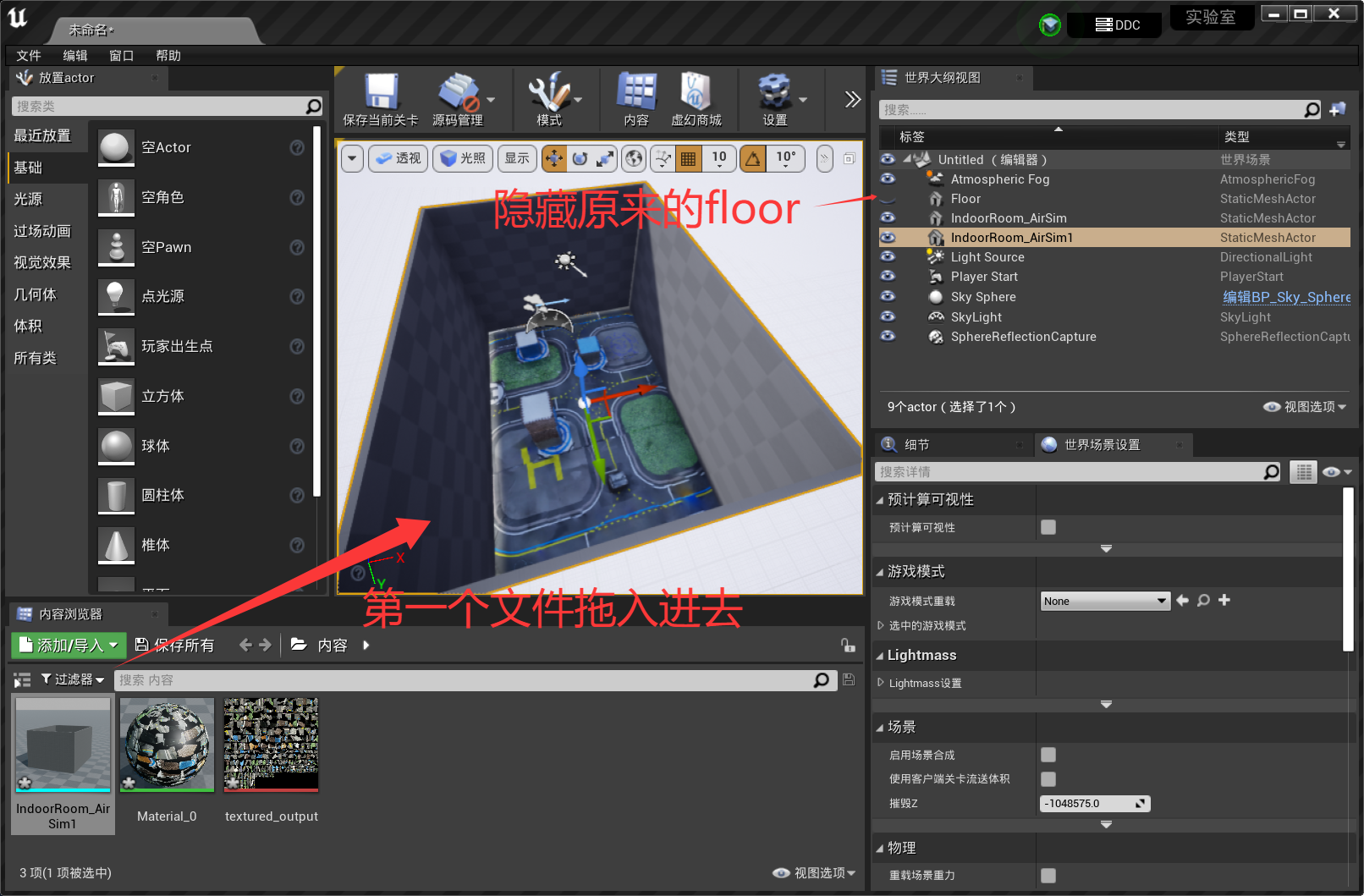Open the 窗口 (Window) menu
Image resolution: width=1364 pixels, height=896 pixels.
click(122, 56)
